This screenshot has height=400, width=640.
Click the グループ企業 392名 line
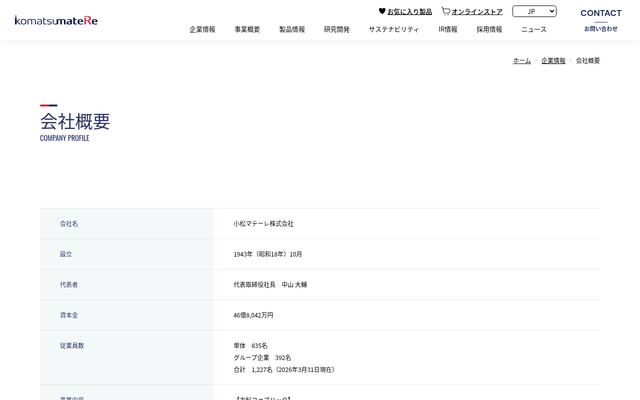coord(262,358)
